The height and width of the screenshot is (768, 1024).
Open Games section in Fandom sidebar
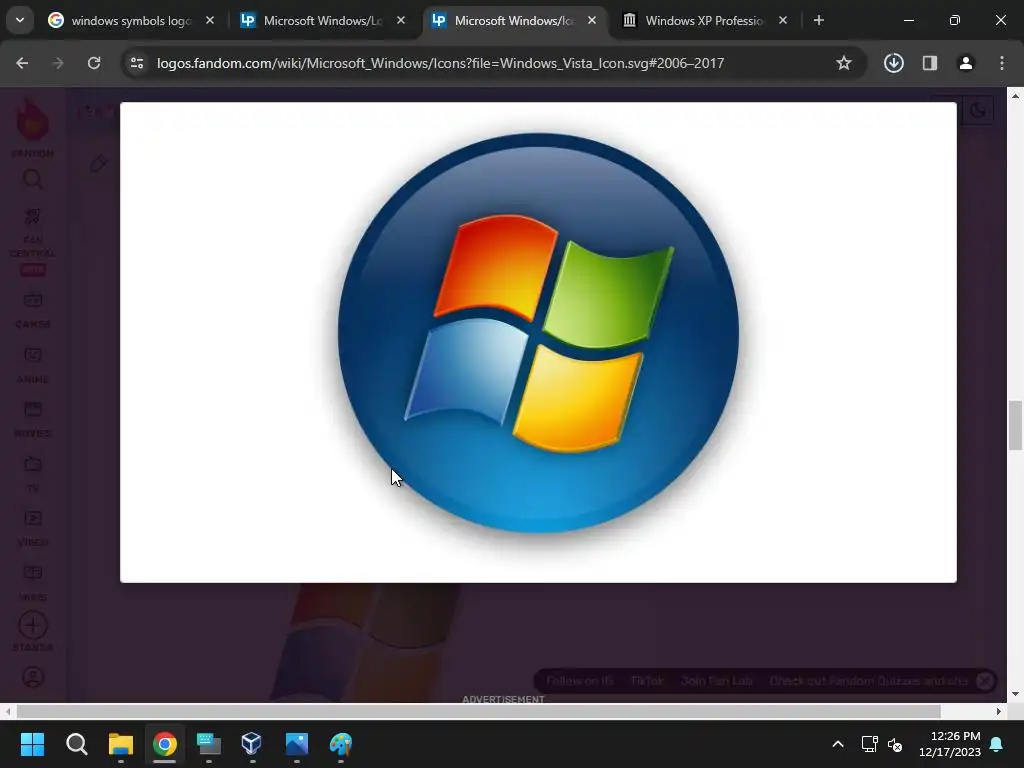(x=33, y=310)
